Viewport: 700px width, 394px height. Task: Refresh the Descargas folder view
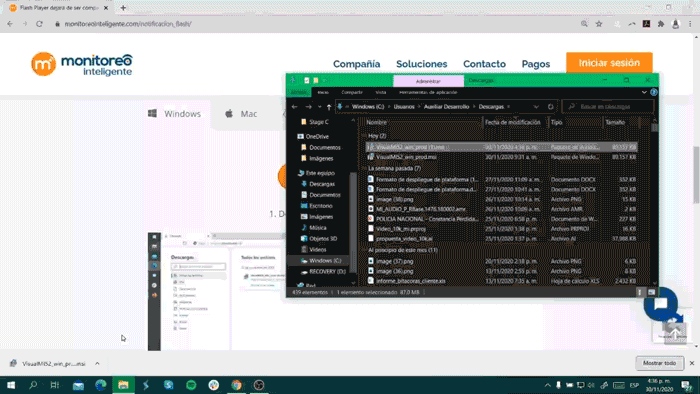550,107
